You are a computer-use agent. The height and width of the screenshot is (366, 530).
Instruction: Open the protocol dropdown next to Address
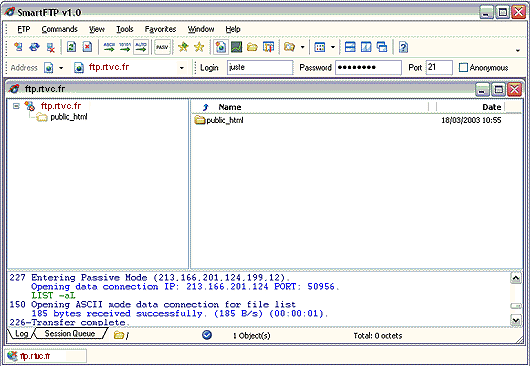(61, 68)
